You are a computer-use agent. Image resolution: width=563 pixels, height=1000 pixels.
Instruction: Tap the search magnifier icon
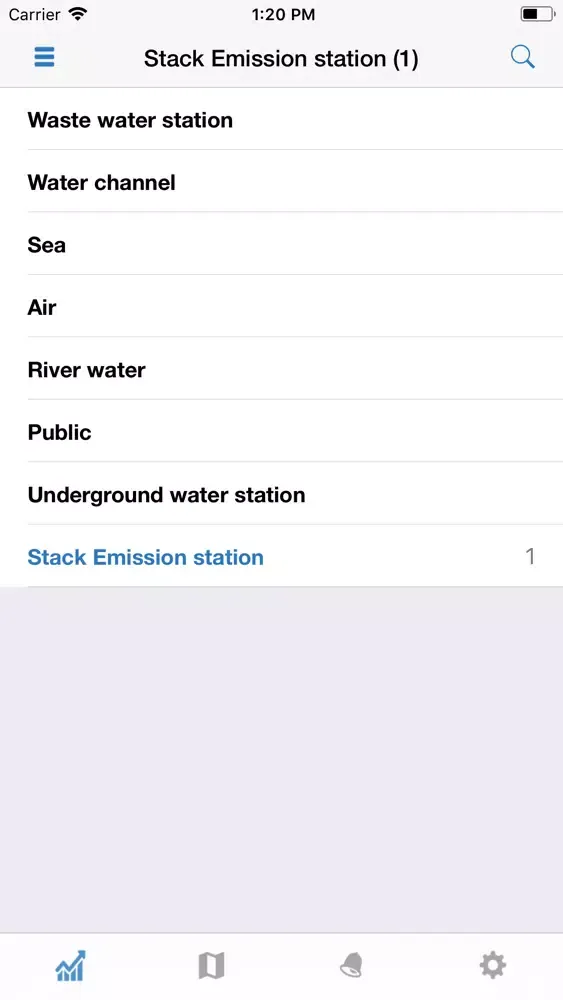(x=522, y=57)
